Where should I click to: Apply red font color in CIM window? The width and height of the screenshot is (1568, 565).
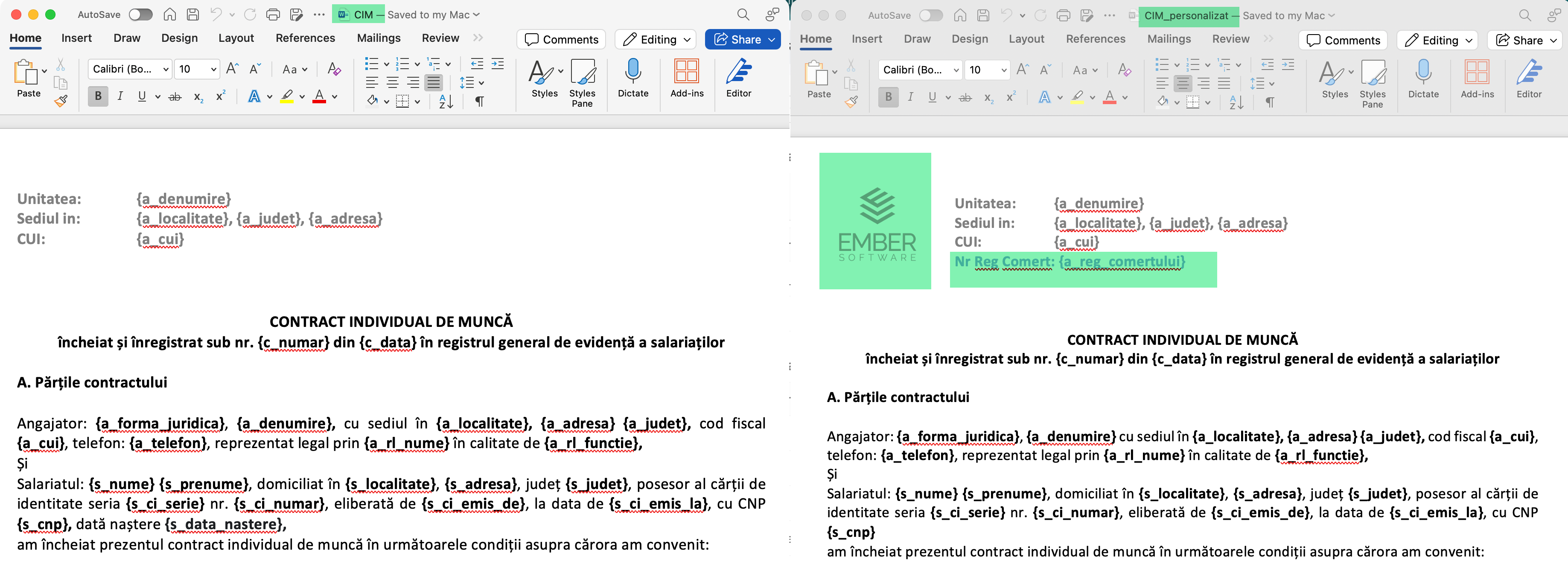319,96
